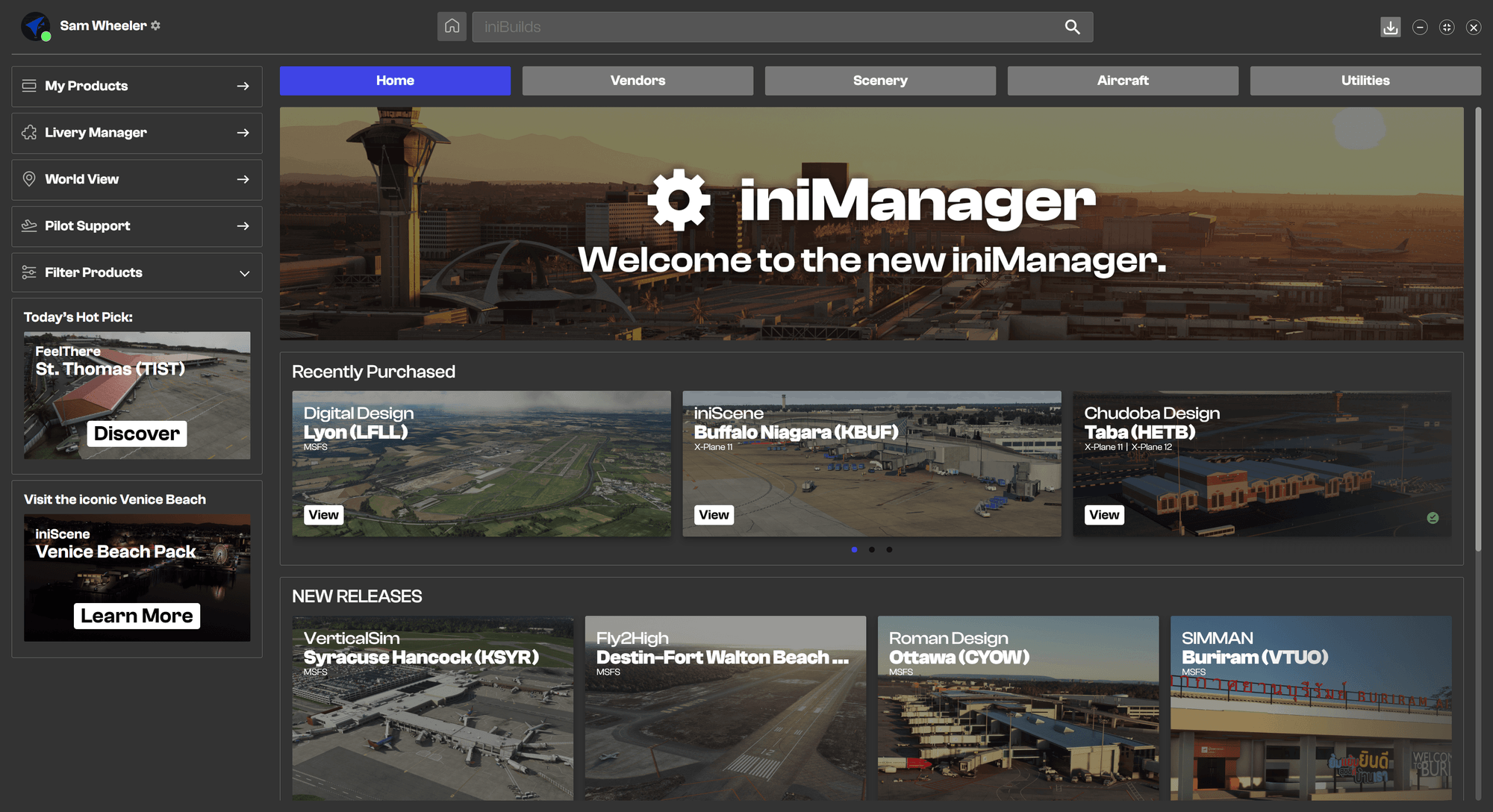
Task: Open the download manager icon top right
Action: (x=1390, y=27)
